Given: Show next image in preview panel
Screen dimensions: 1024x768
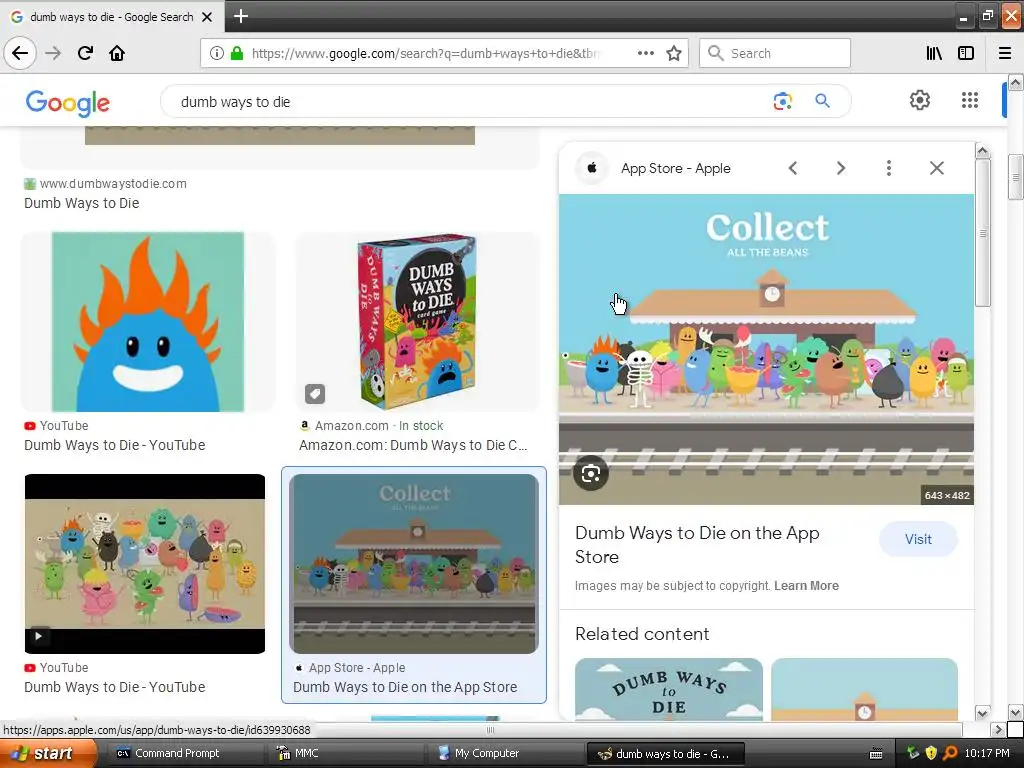Looking at the screenshot, I should [841, 168].
